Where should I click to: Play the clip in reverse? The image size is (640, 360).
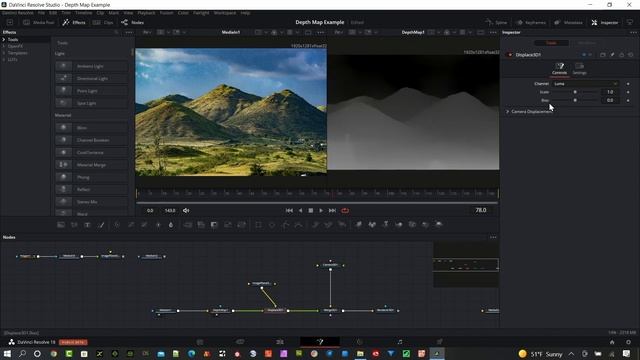pyautogui.click(x=300, y=210)
